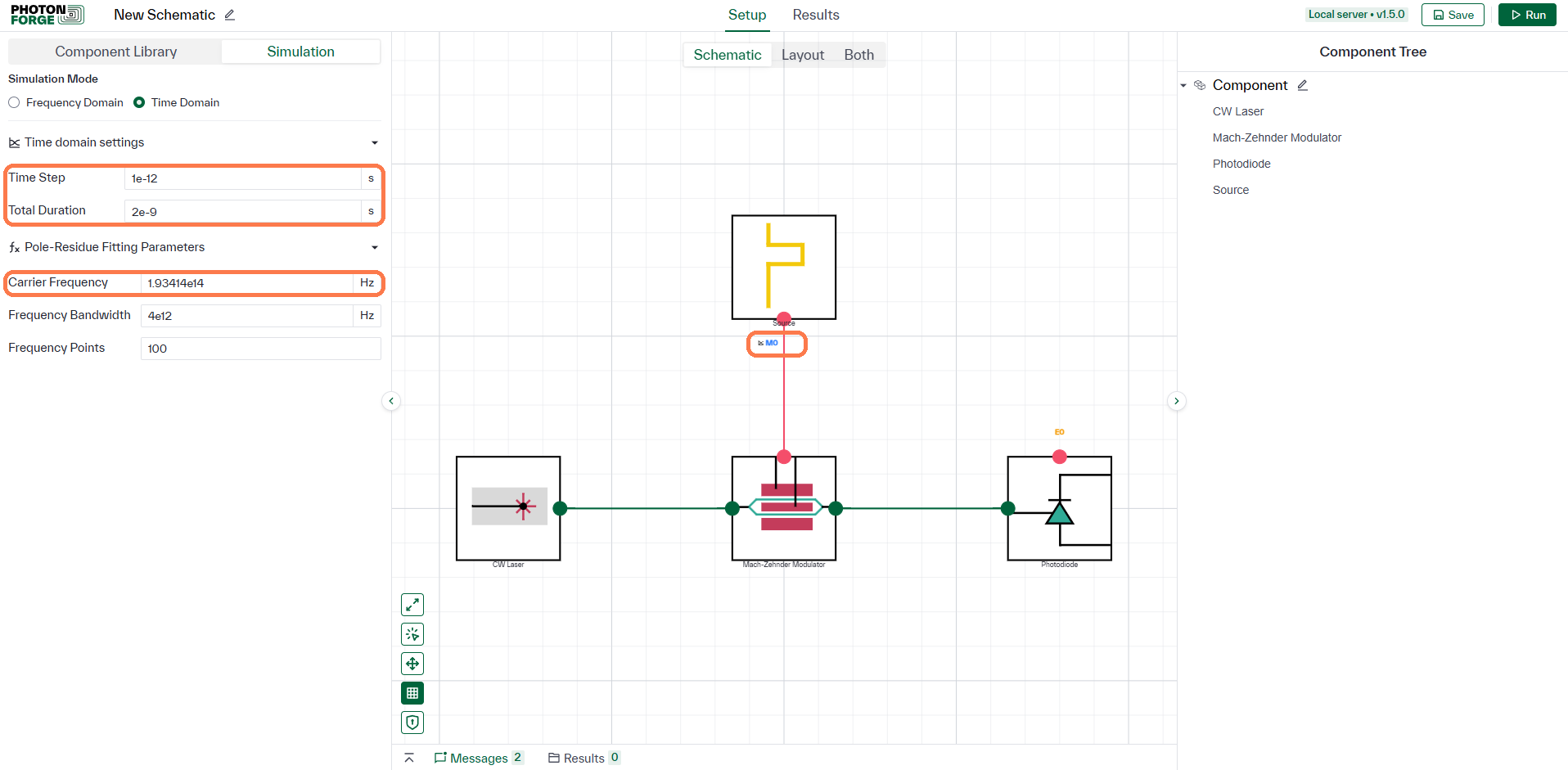Select Mach-Zehnder Modulator in Component Tree

click(x=1277, y=137)
